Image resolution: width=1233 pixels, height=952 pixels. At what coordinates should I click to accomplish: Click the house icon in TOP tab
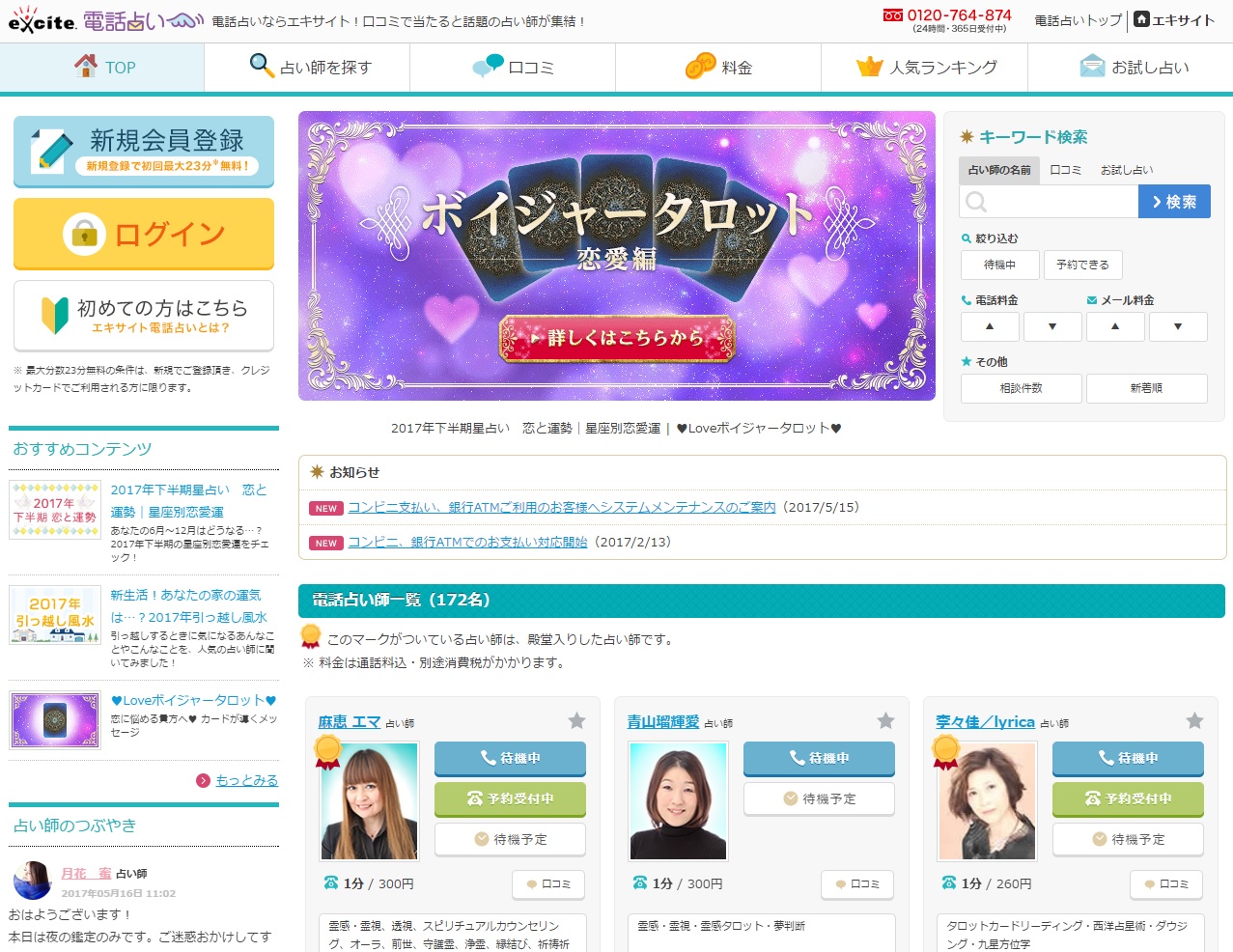pos(86,66)
